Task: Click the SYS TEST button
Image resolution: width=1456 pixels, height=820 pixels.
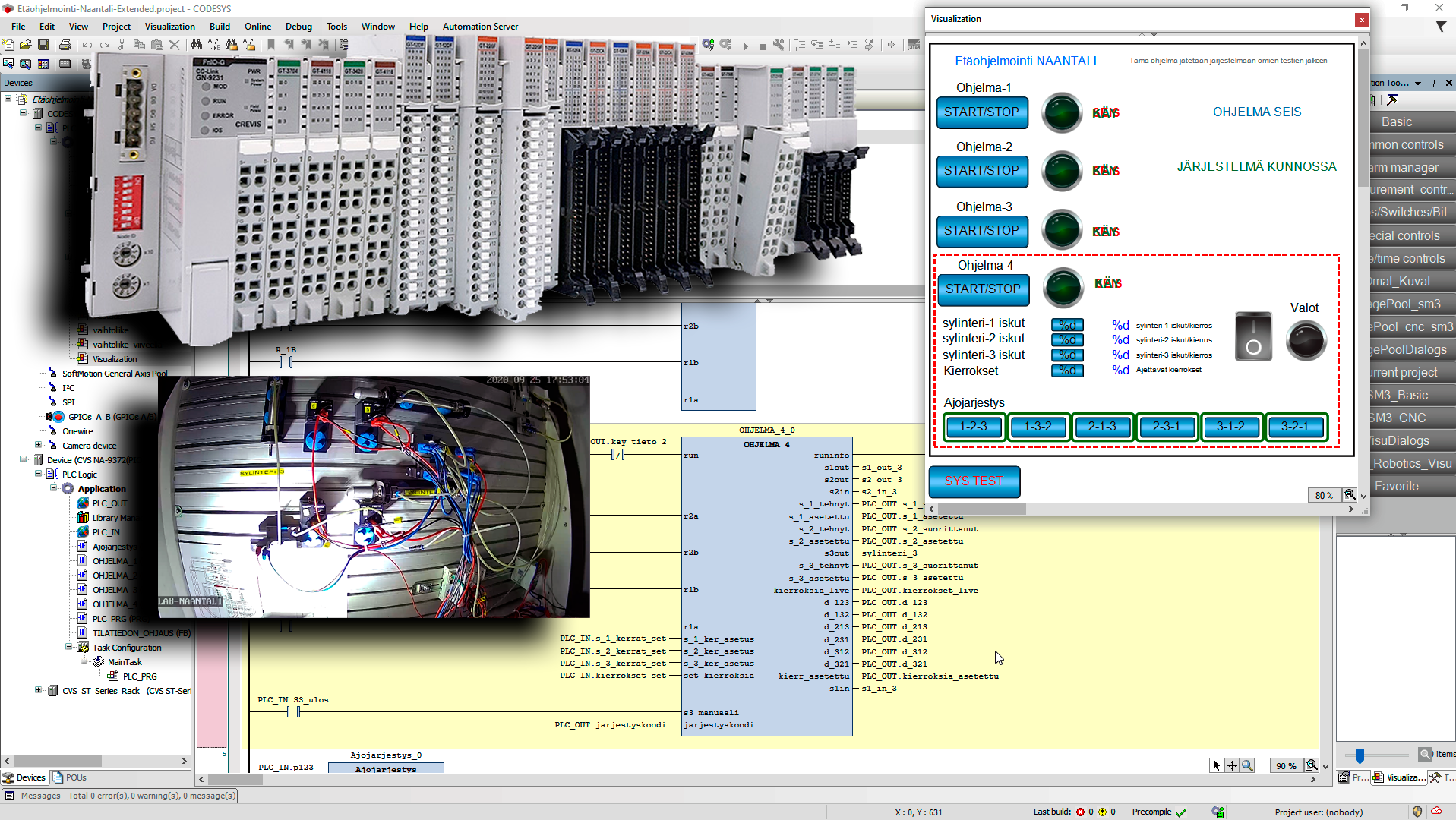Action: pyautogui.click(x=974, y=481)
